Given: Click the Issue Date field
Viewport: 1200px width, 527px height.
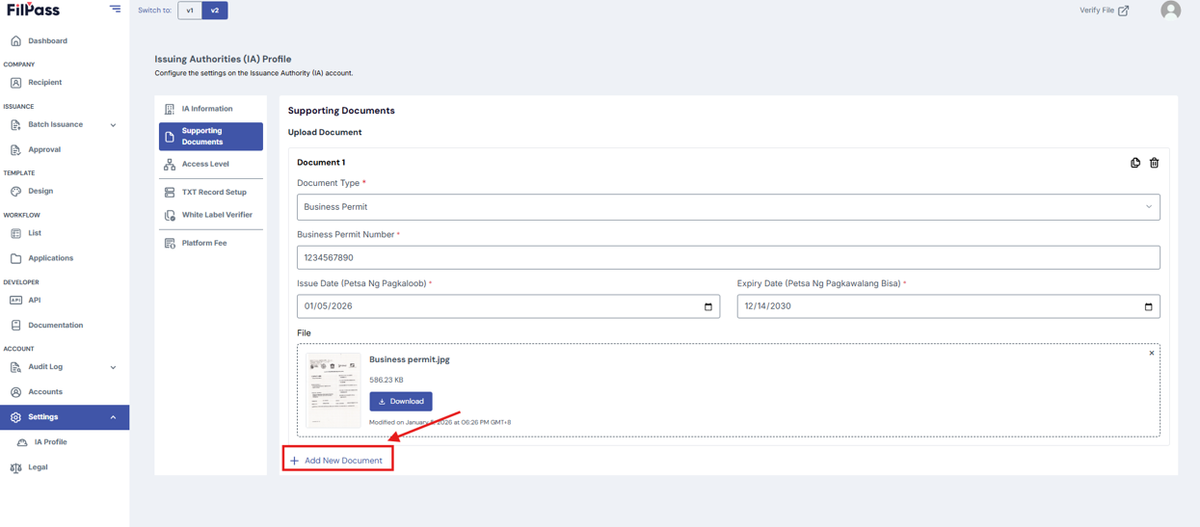Looking at the screenshot, I should (x=508, y=306).
